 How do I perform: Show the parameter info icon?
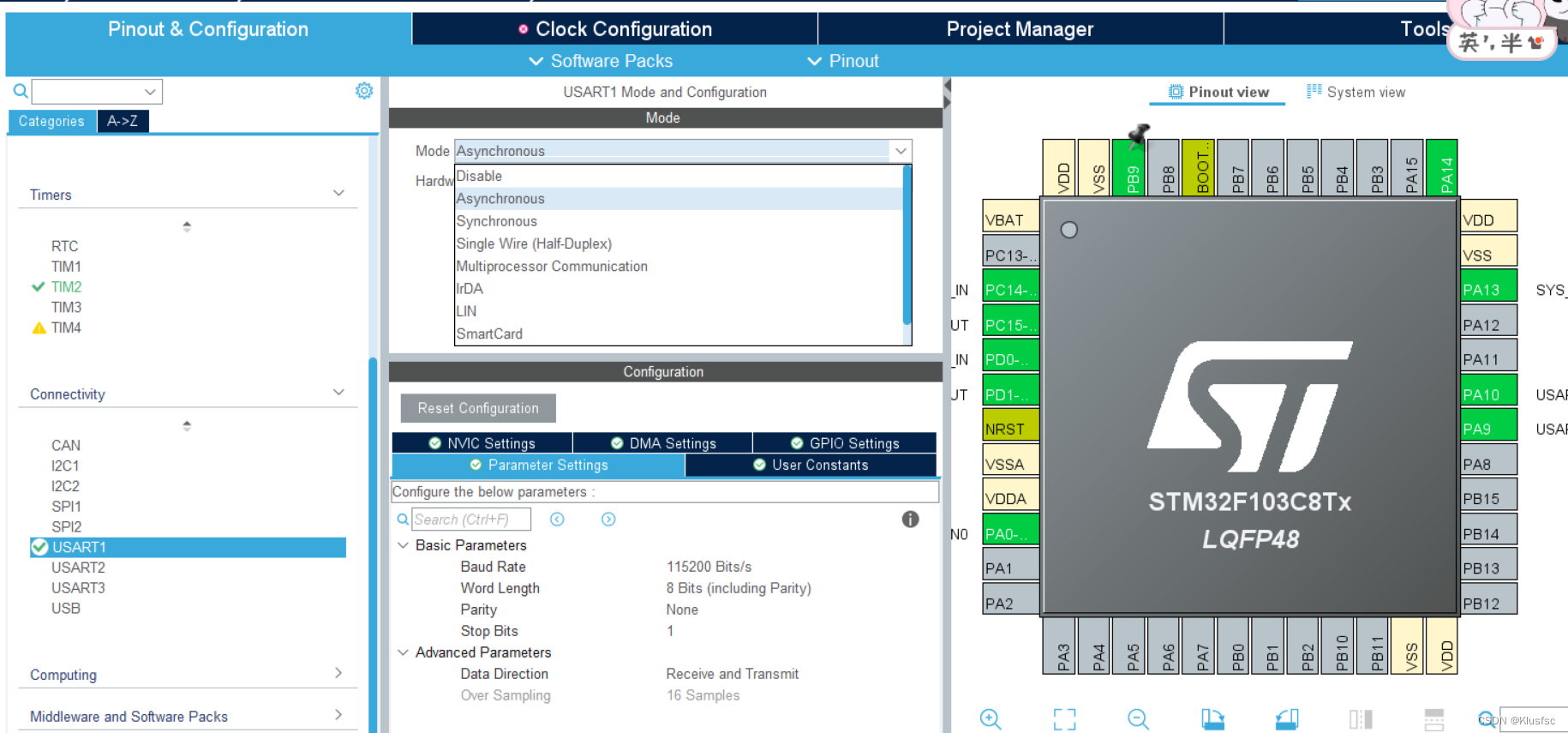pos(911,520)
